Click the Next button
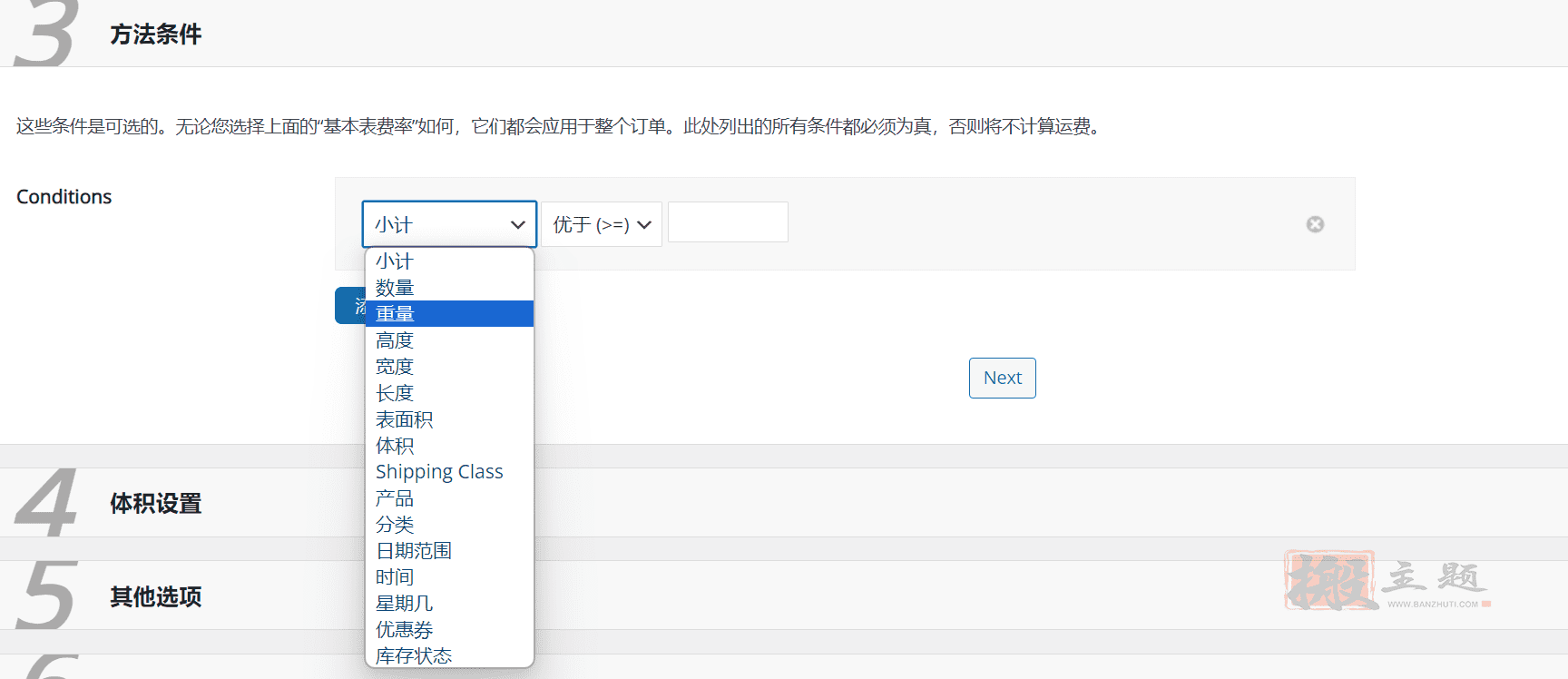The width and height of the screenshot is (1568, 679). coord(1003,378)
